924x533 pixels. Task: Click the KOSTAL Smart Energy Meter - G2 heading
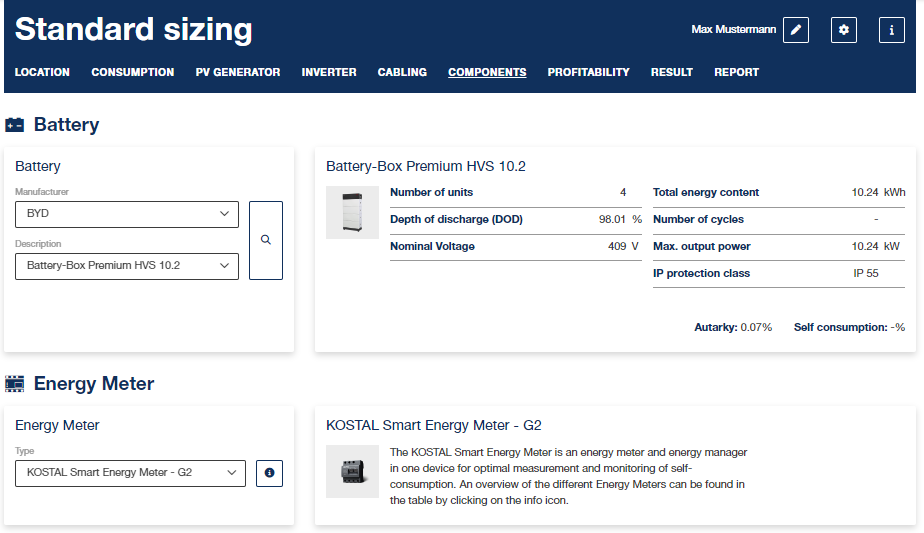433,425
